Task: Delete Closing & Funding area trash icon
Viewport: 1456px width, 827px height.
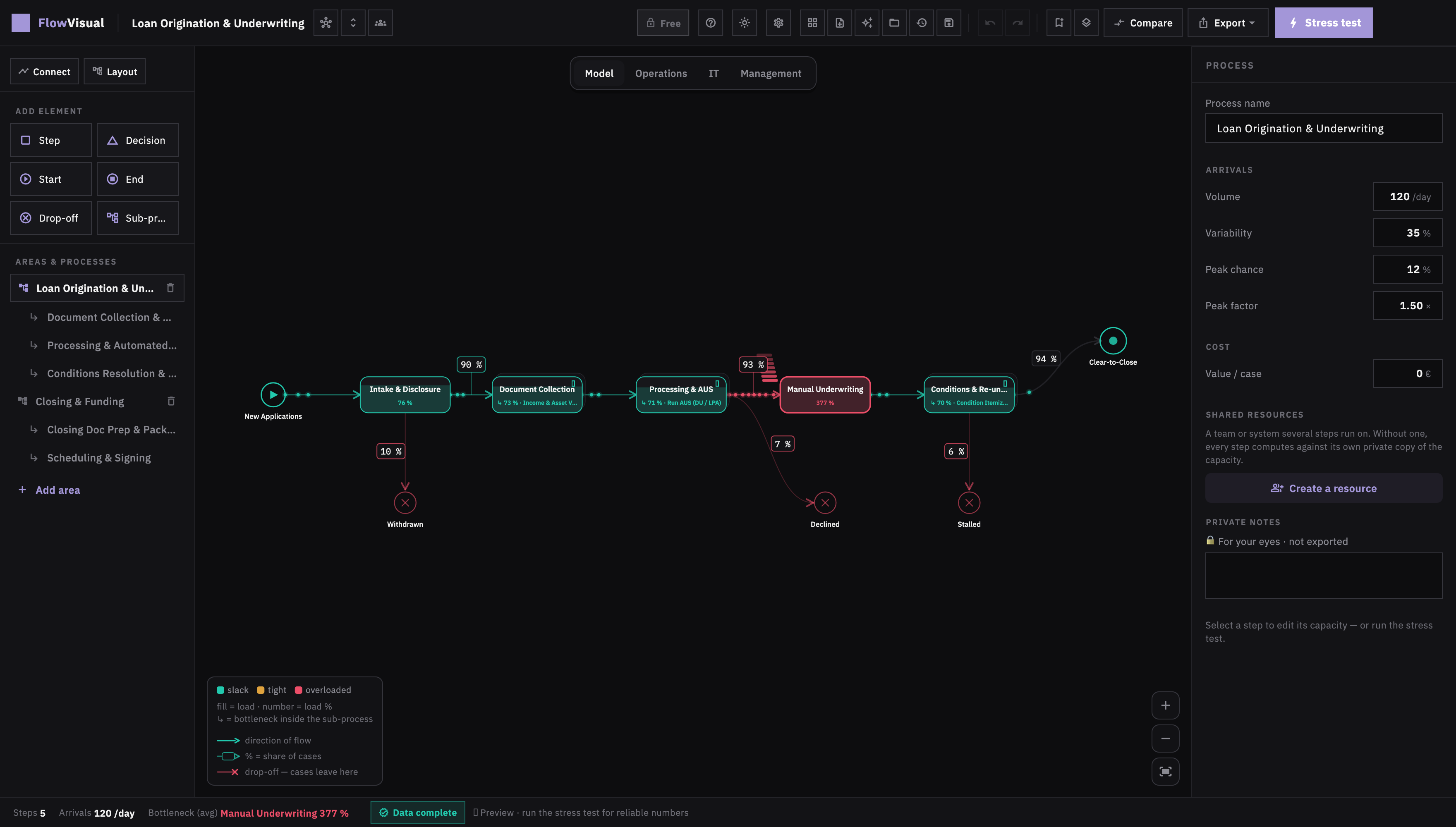Action: click(171, 402)
